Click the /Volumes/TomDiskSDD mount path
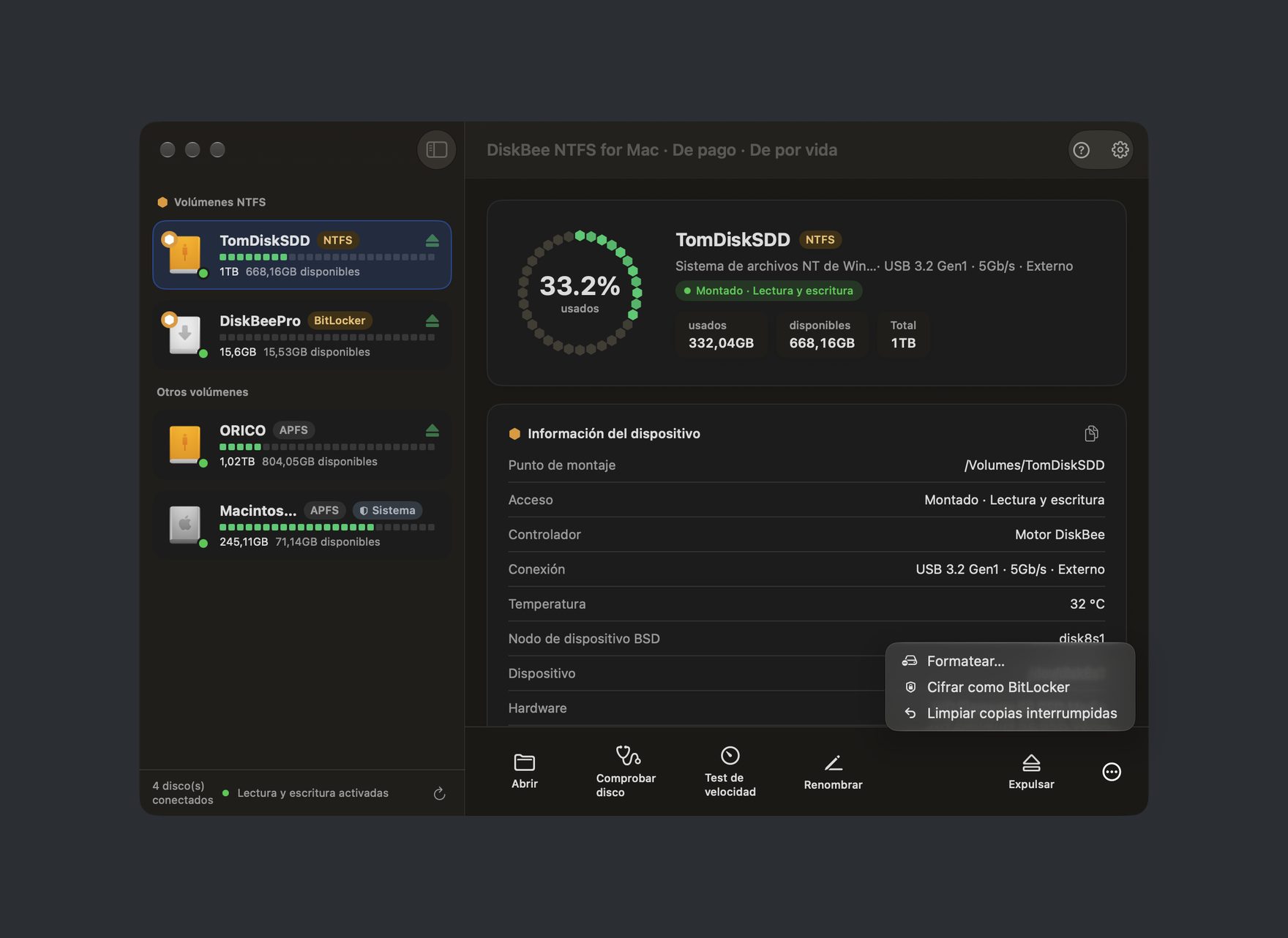Viewport: 1288px width, 938px height. [x=1034, y=465]
